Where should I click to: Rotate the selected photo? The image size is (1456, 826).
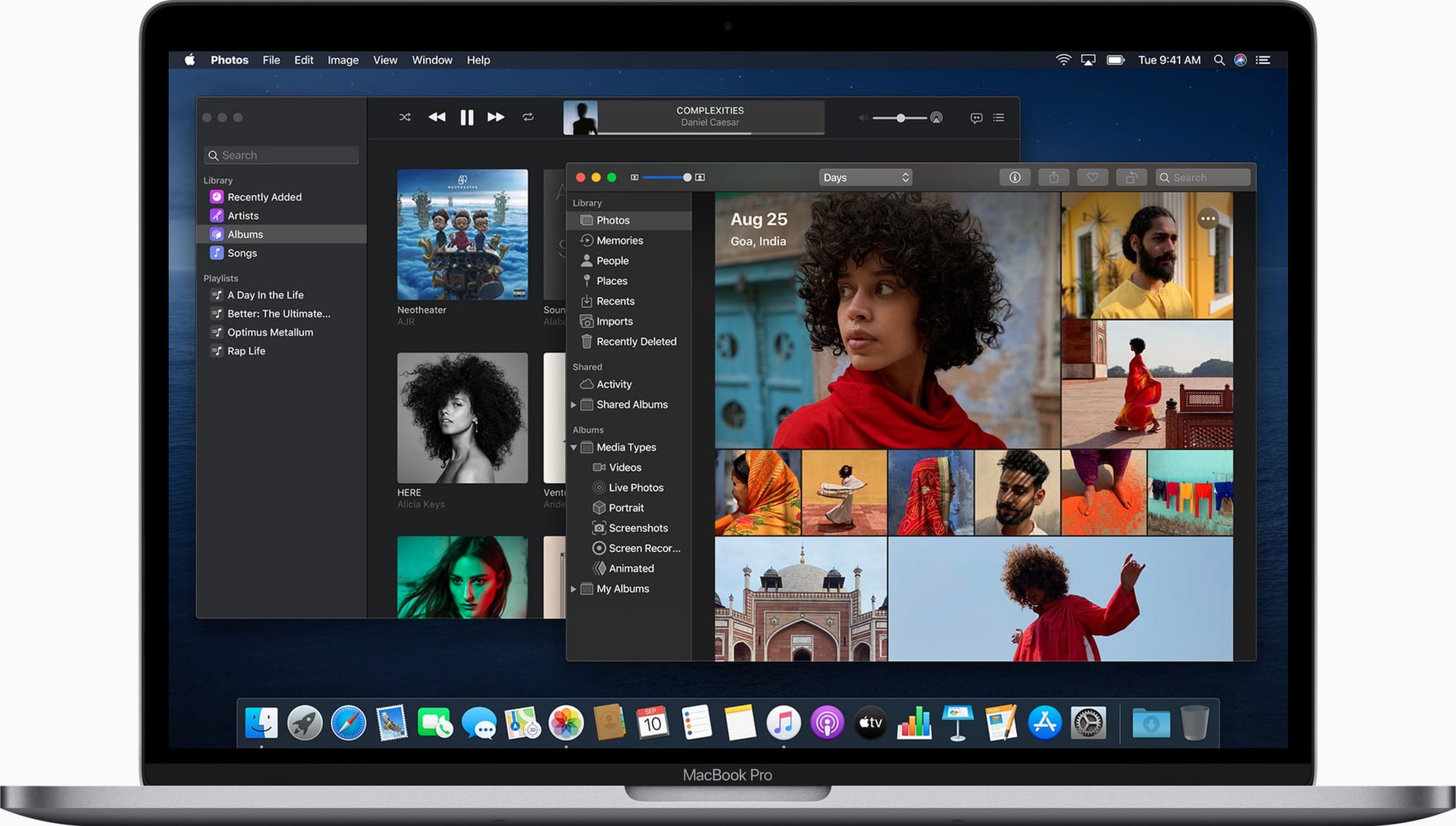tap(1132, 177)
